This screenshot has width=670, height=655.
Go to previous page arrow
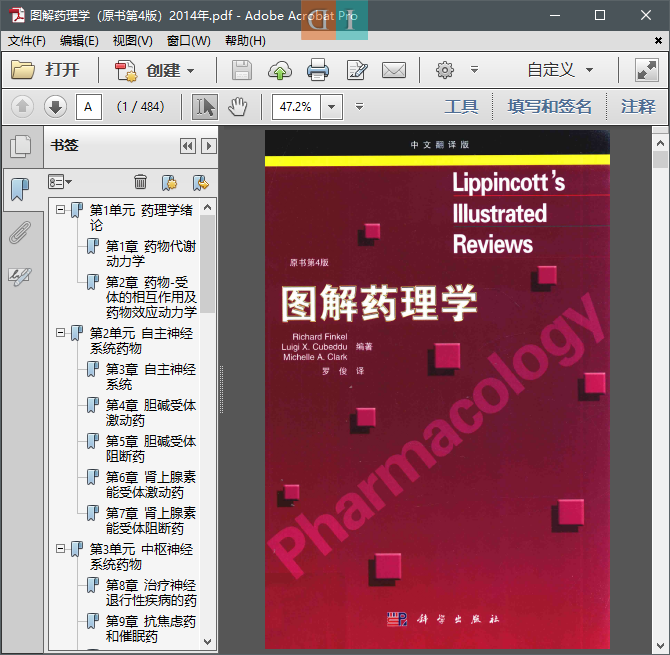[x=23, y=106]
